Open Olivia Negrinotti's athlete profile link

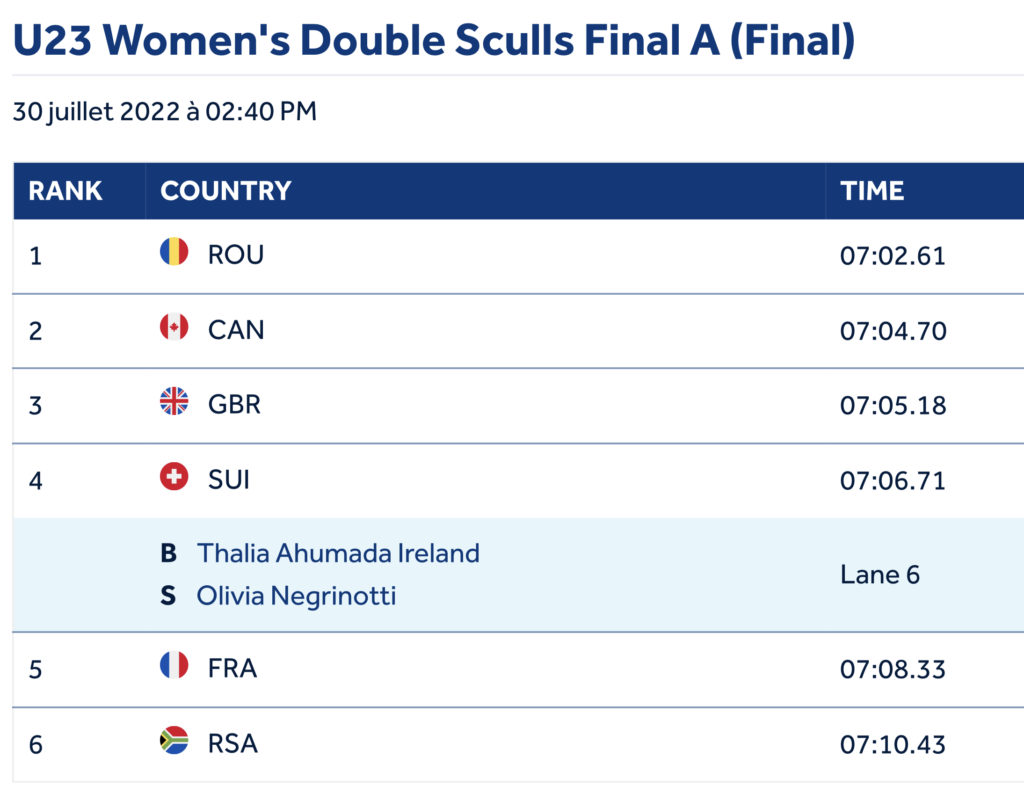[296, 596]
